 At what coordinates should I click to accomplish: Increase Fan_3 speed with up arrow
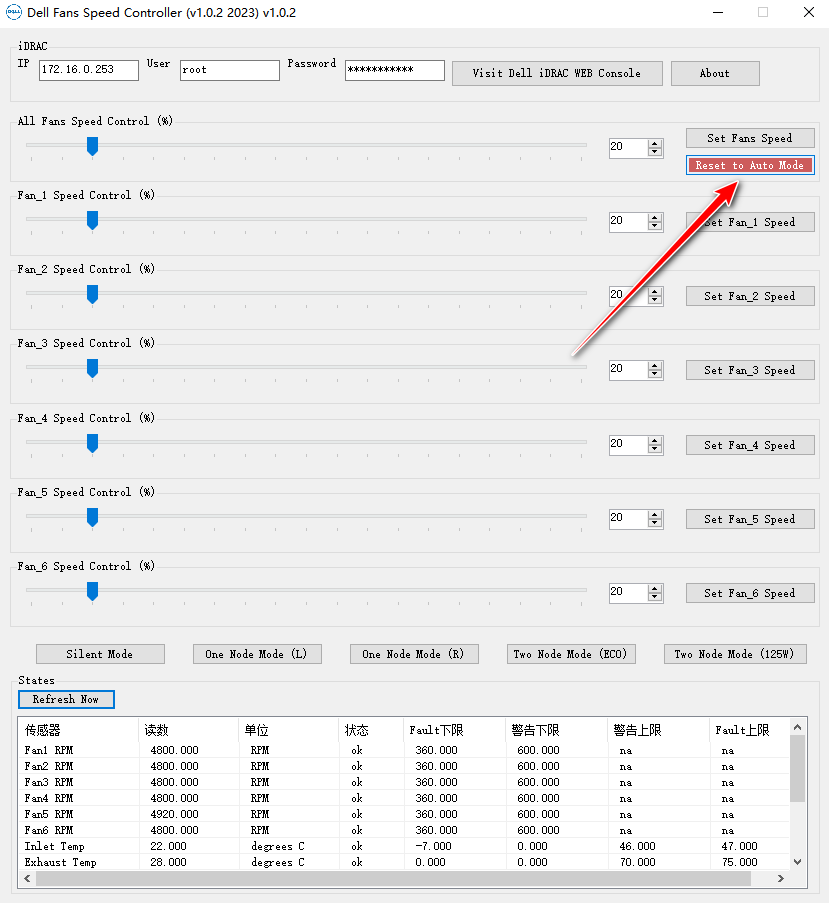click(655, 366)
